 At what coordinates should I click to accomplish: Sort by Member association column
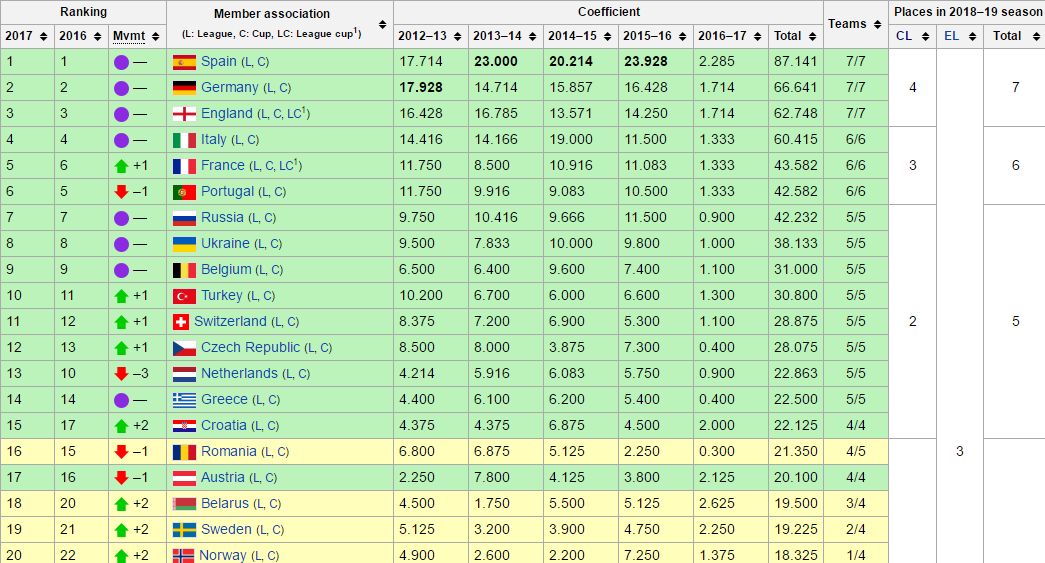(x=383, y=25)
